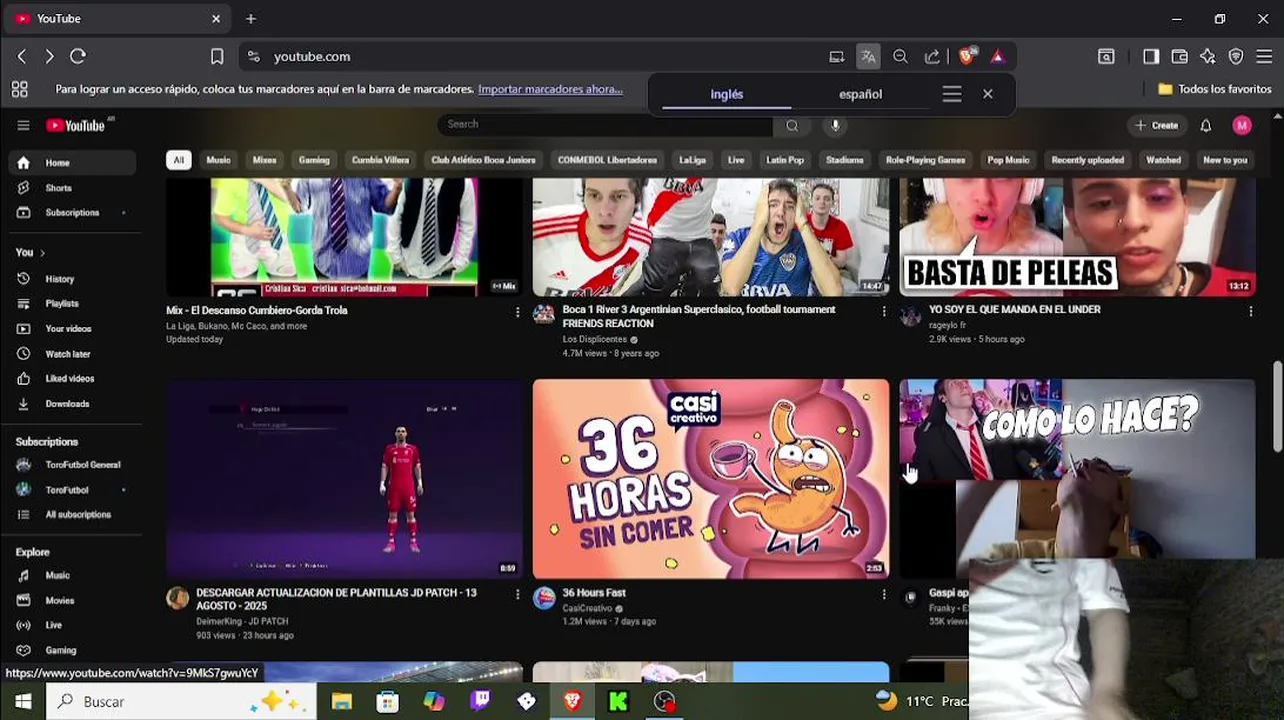Open Microsoft Store from the taskbar

coord(388,701)
